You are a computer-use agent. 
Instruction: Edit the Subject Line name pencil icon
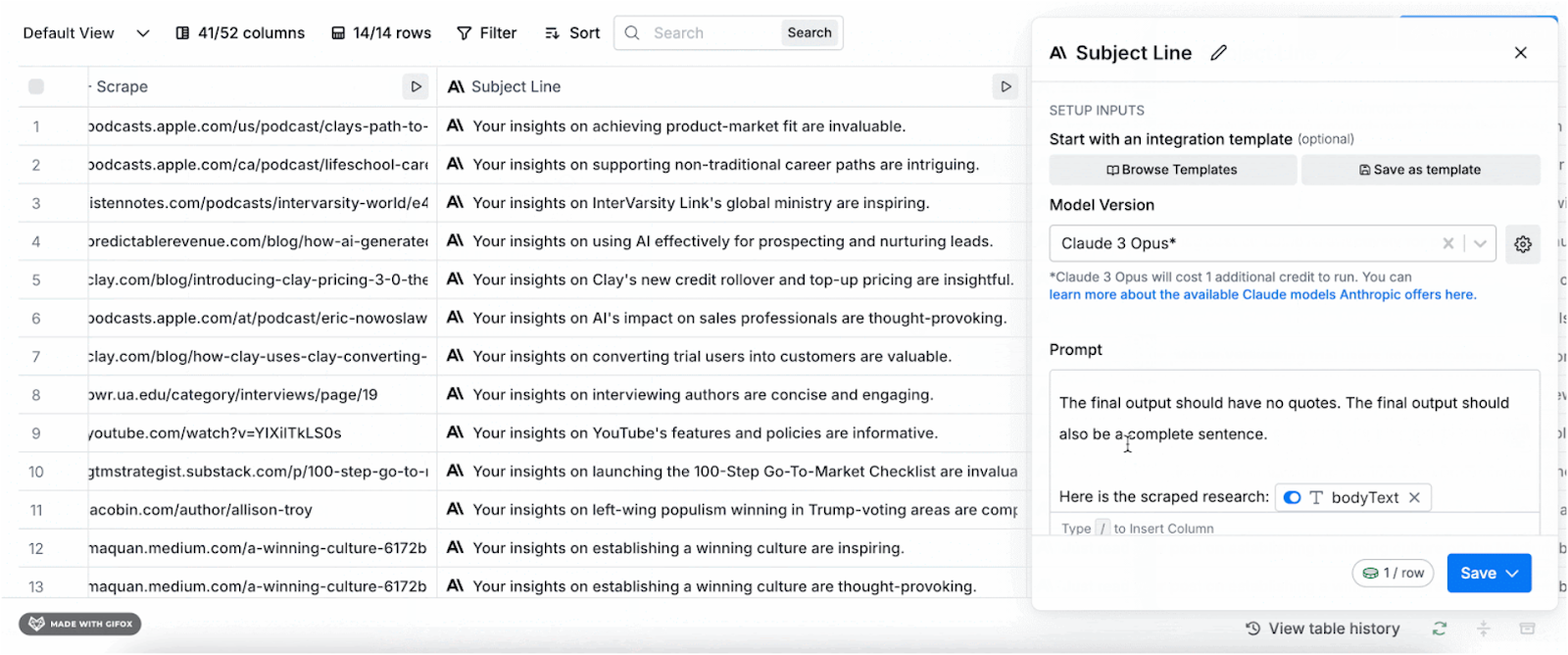[x=1218, y=53]
